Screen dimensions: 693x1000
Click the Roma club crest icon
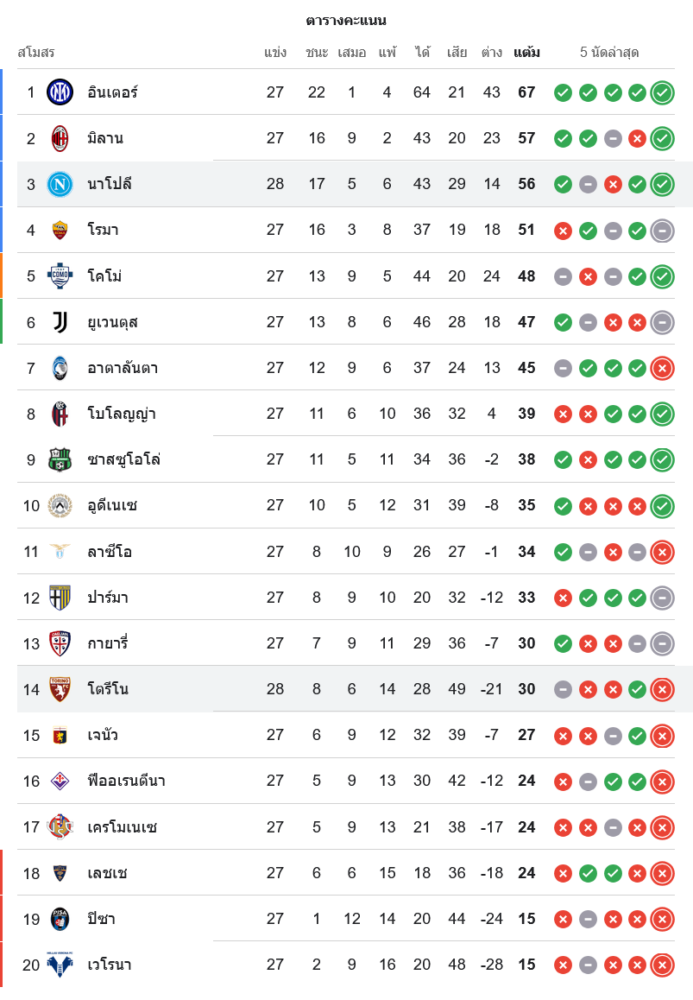point(60,230)
